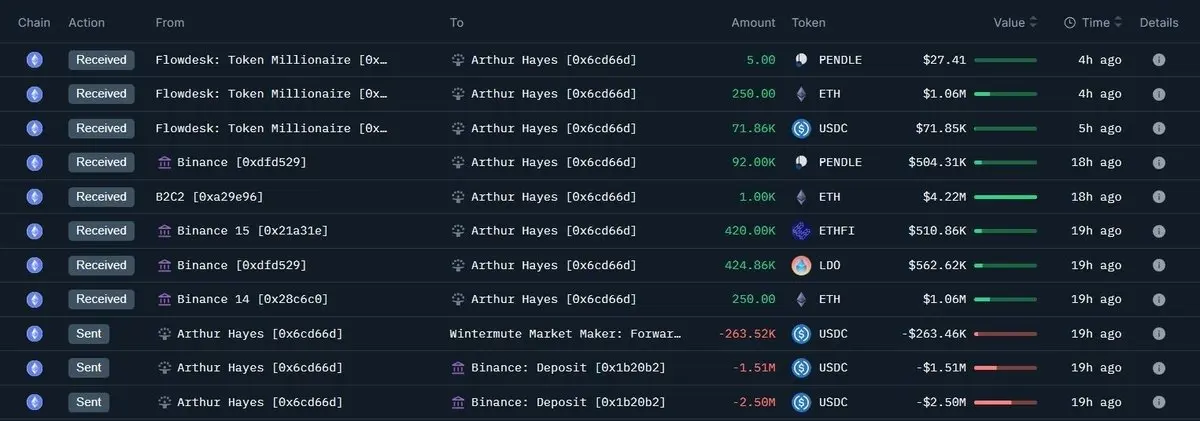Click the ETH token icon in the 1.00K row
This screenshot has width=1200, height=421.
[x=801, y=197]
